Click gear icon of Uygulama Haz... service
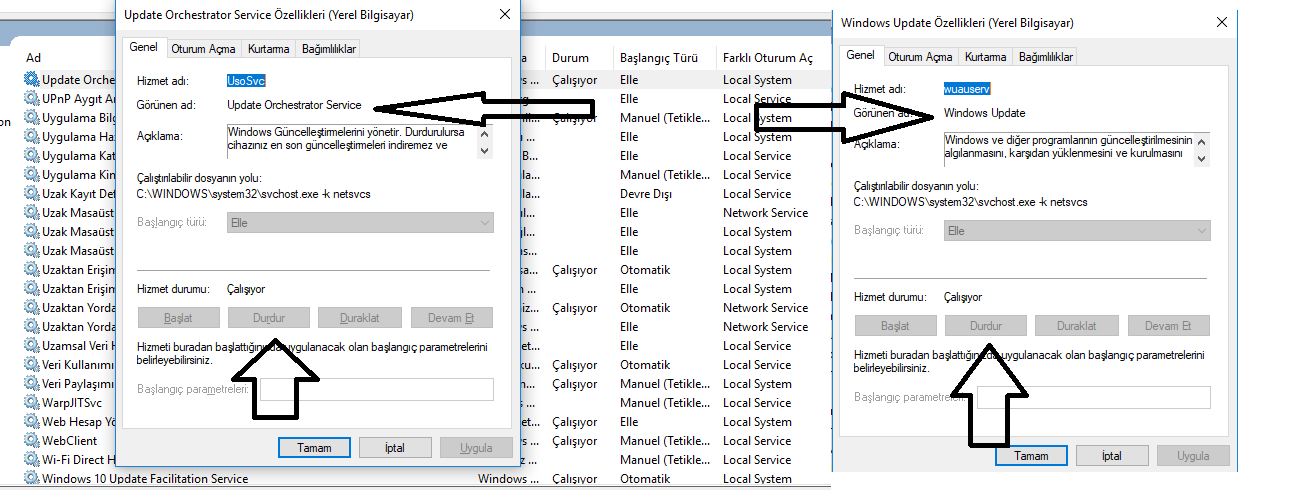 pos(32,137)
